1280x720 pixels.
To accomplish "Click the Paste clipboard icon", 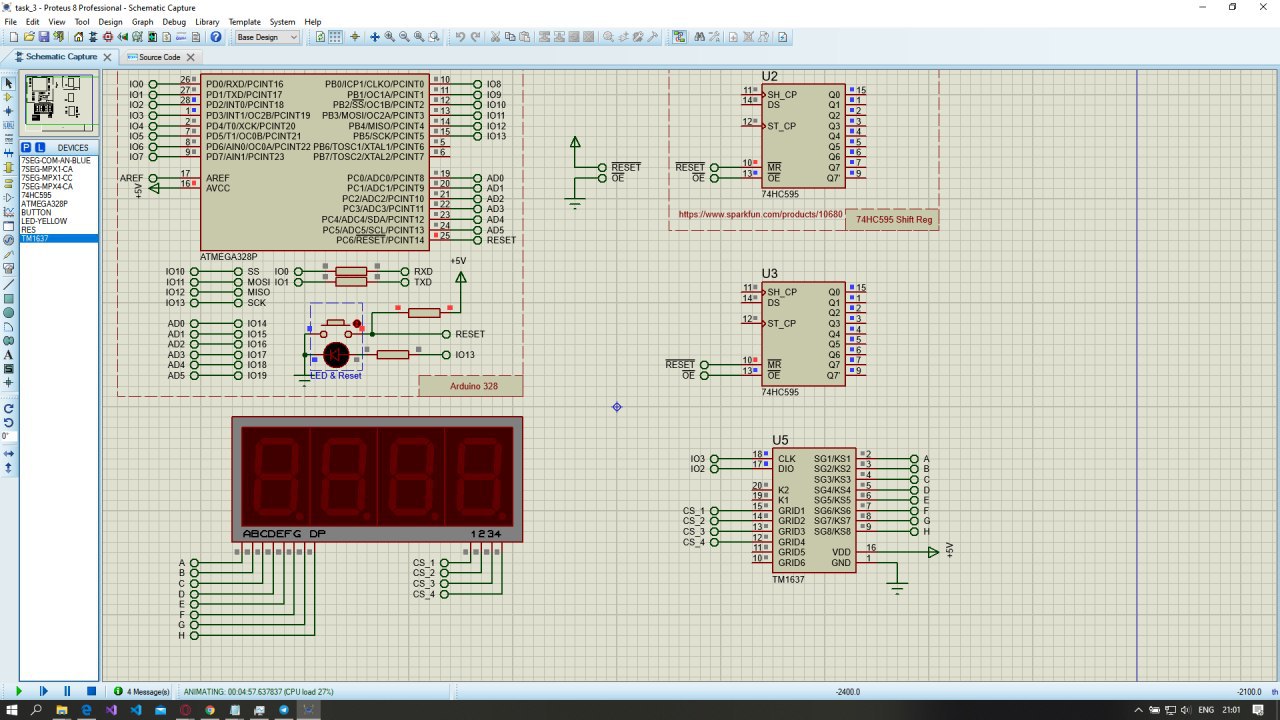I will pyautogui.click(x=524, y=37).
